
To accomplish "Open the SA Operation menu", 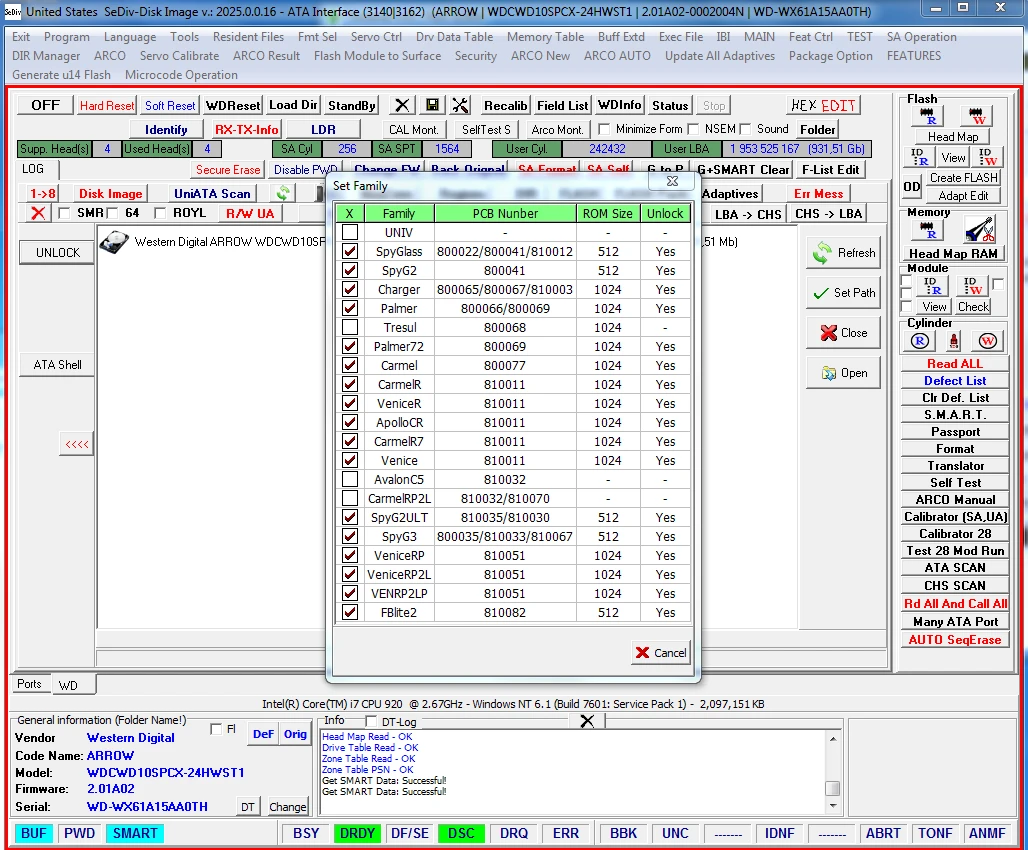I will point(922,37).
